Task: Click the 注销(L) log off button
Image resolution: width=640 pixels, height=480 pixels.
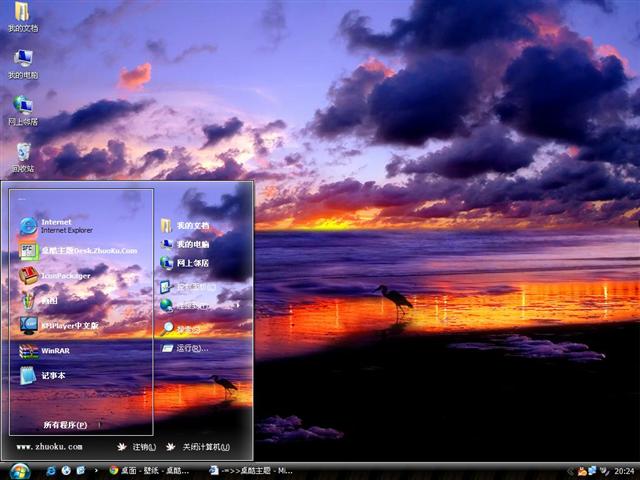Action: (137, 447)
